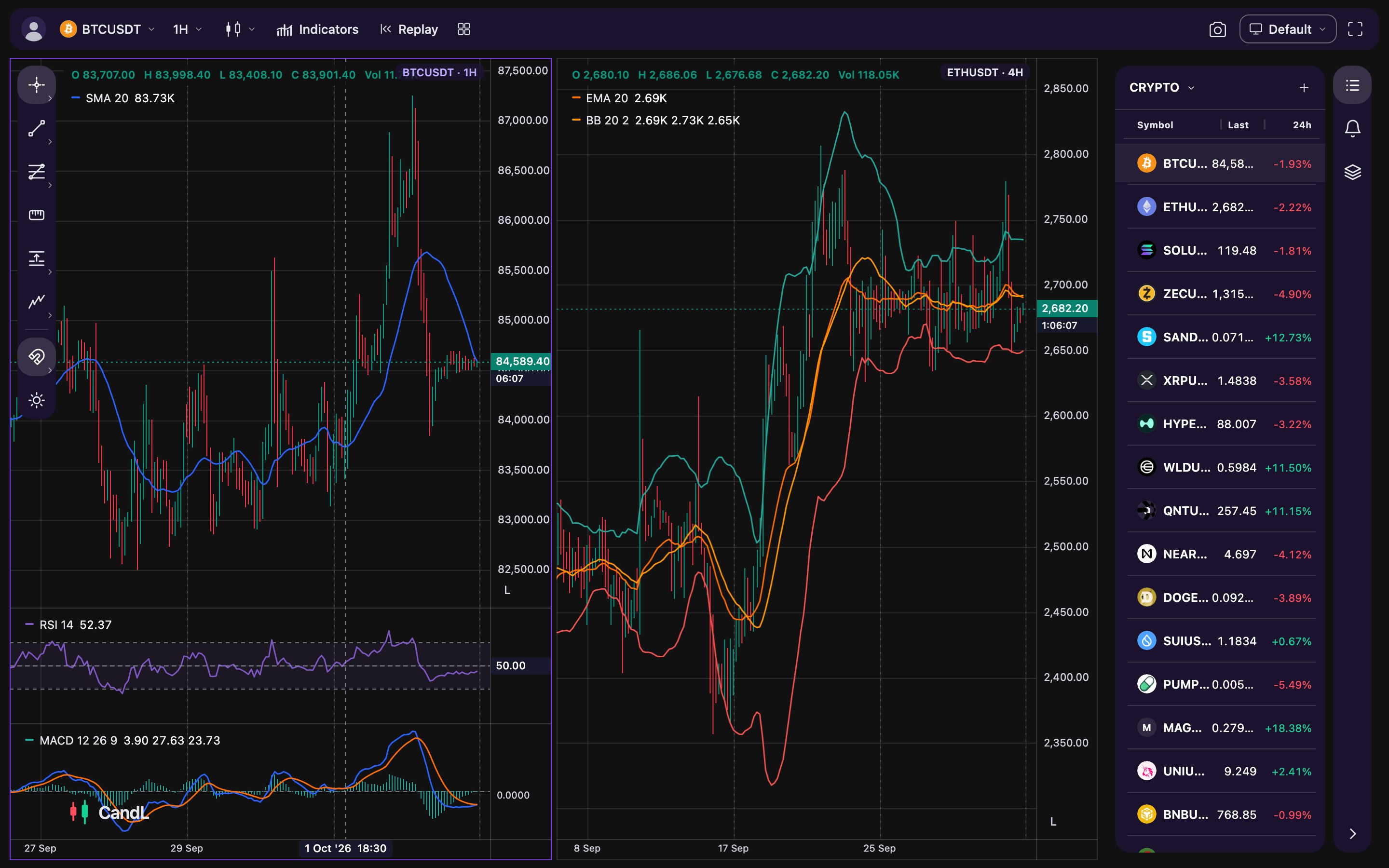Select the RSI 14 indicator legend

pyautogui.click(x=69, y=624)
